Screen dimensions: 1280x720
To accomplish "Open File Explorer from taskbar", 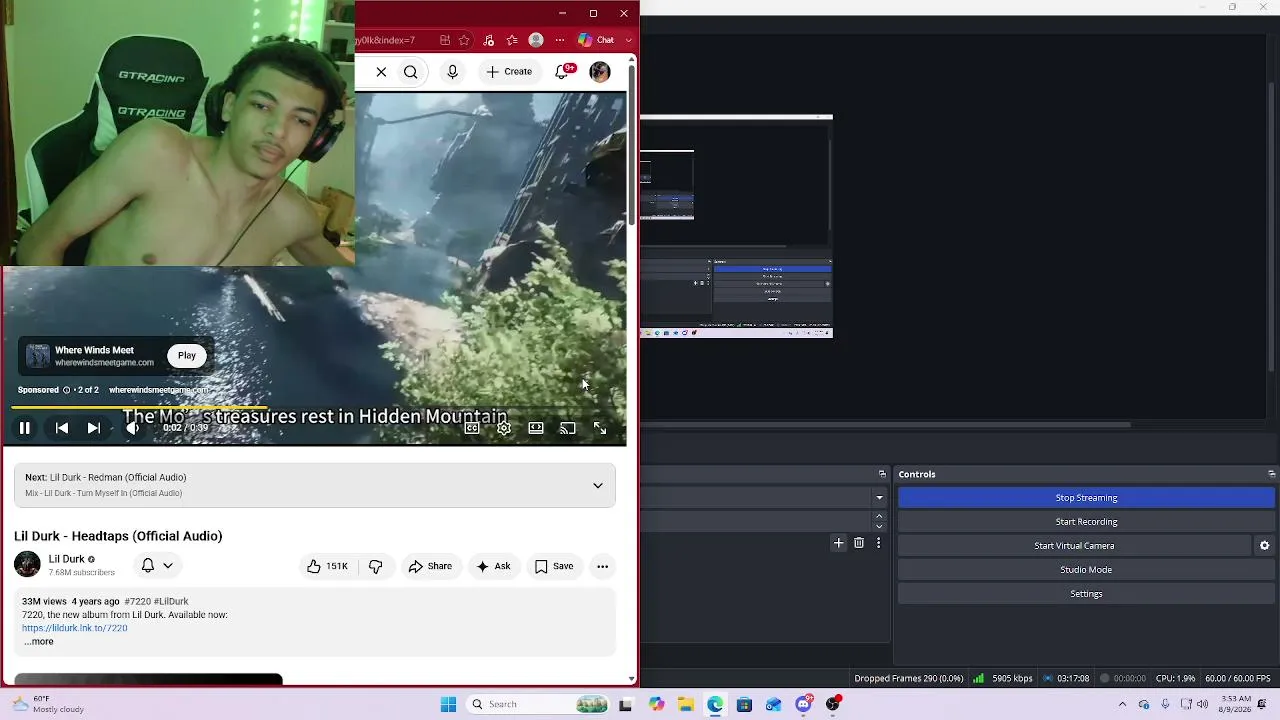I will 686,704.
